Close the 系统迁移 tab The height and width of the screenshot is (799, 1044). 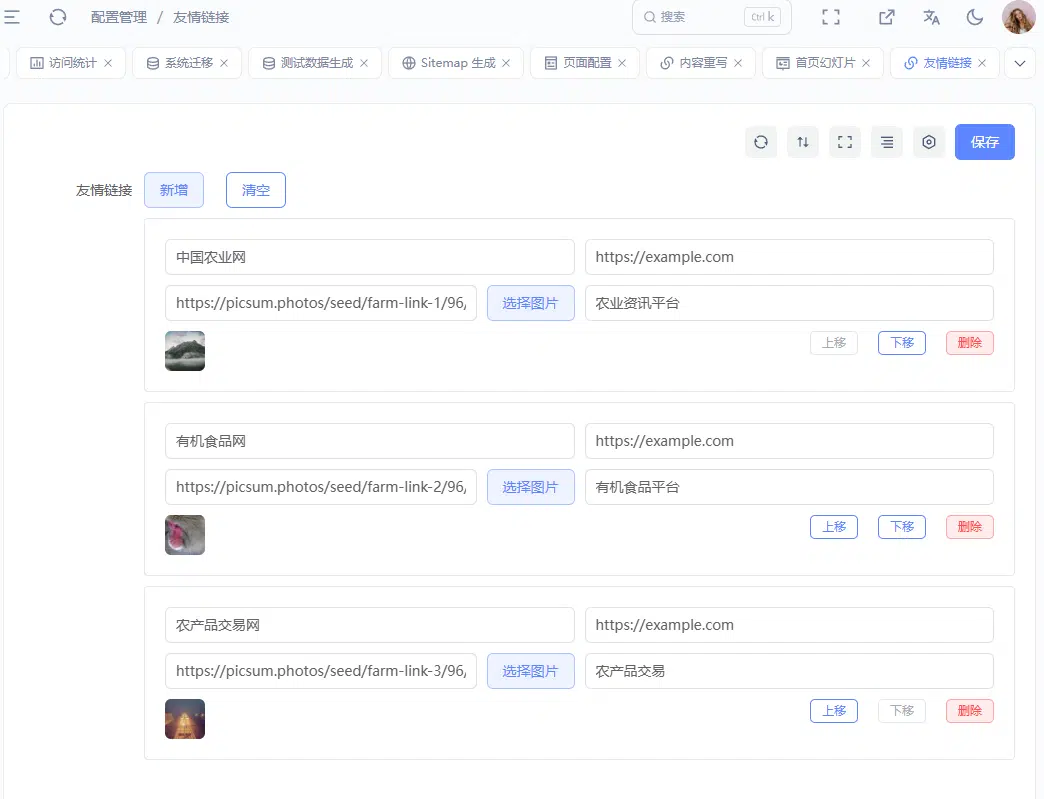[x=224, y=63]
